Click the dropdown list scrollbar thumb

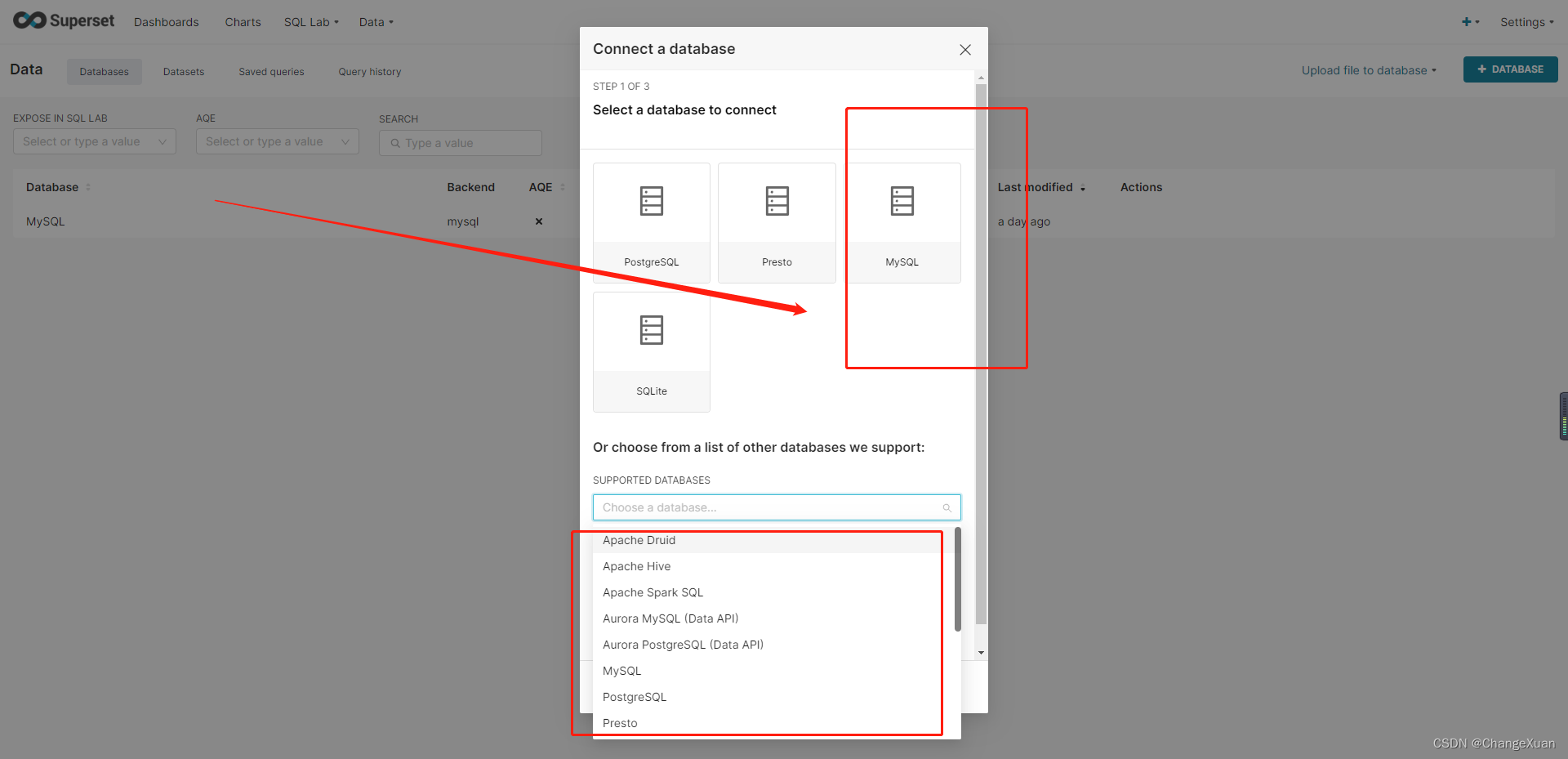(x=957, y=579)
